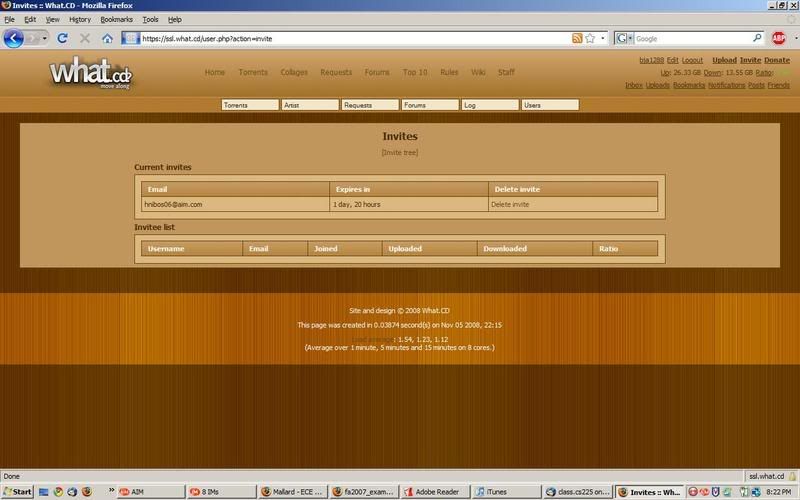Open the address bar history dropdown

coord(603,38)
